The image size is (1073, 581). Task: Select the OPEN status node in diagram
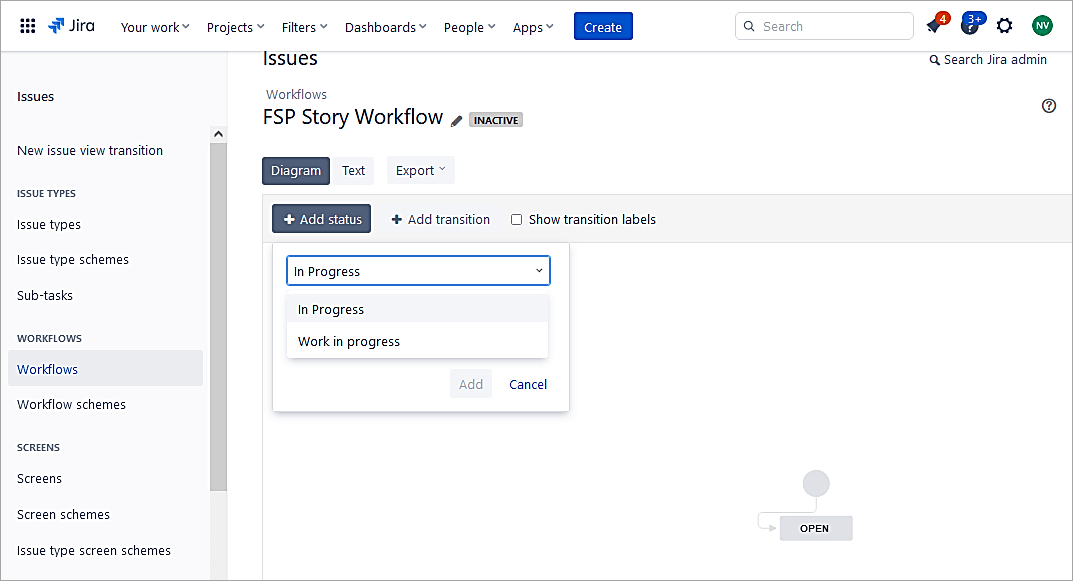coord(815,528)
